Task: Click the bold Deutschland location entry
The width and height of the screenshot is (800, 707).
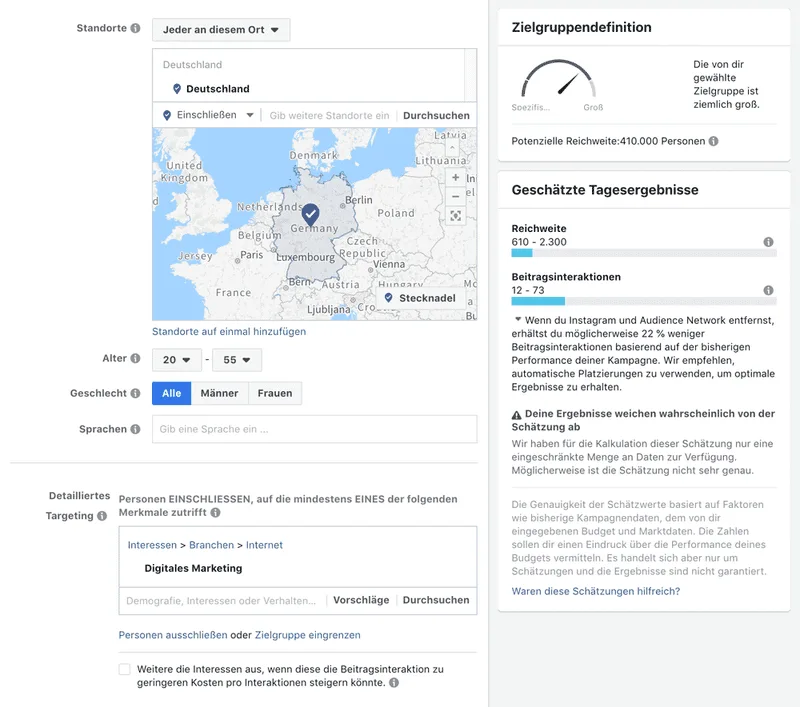Action: [x=218, y=89]
